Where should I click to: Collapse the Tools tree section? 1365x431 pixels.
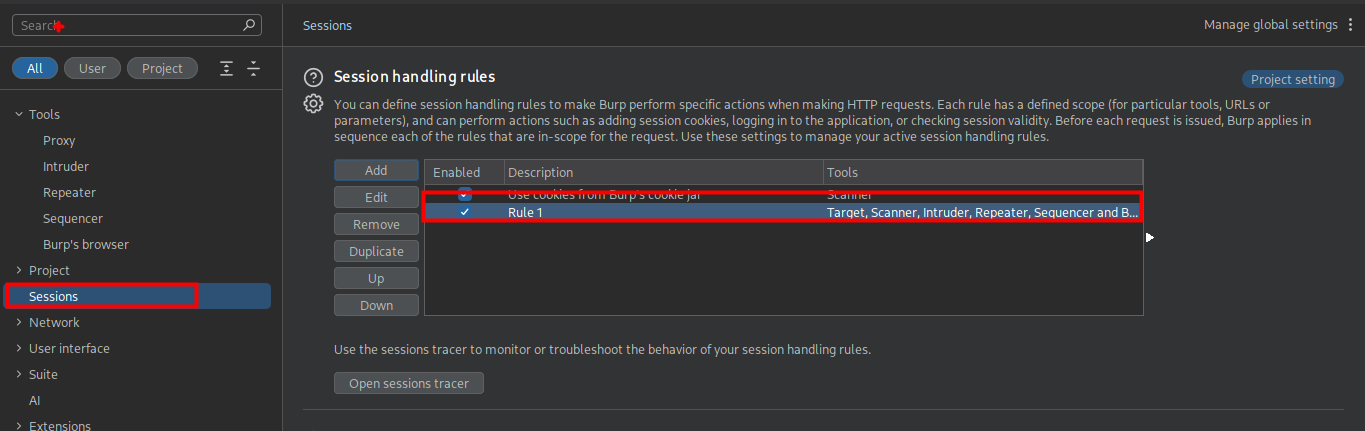[19, 115]
